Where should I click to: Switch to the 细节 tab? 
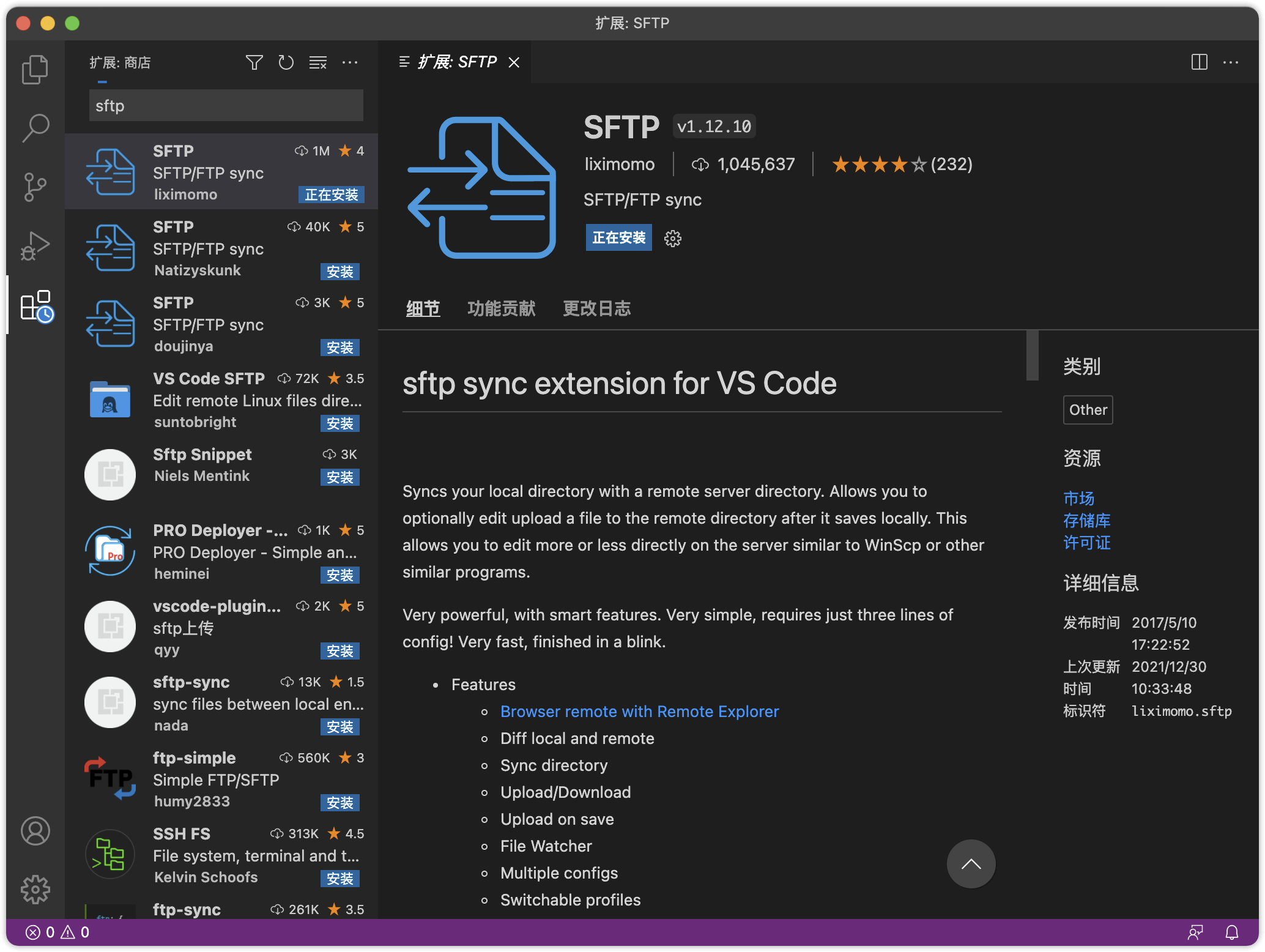[x=423, y=308]
